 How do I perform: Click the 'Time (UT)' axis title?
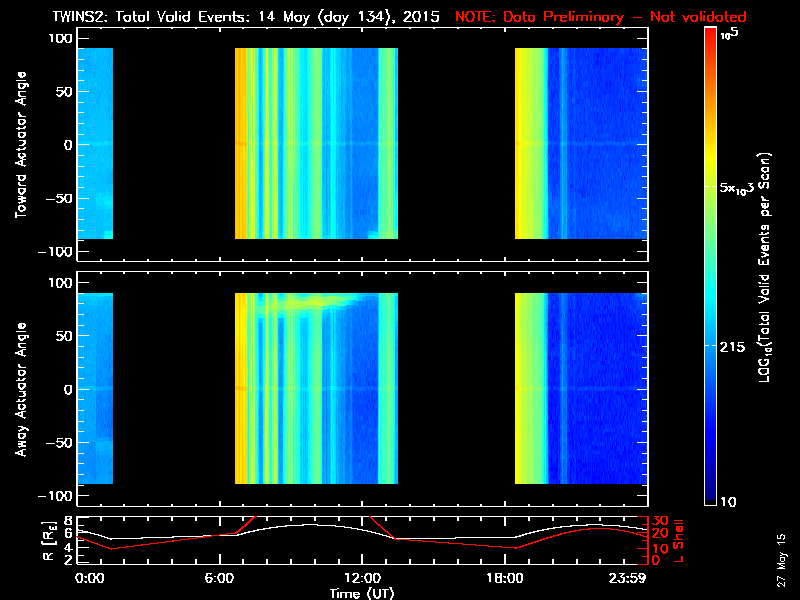click(362, 593)
